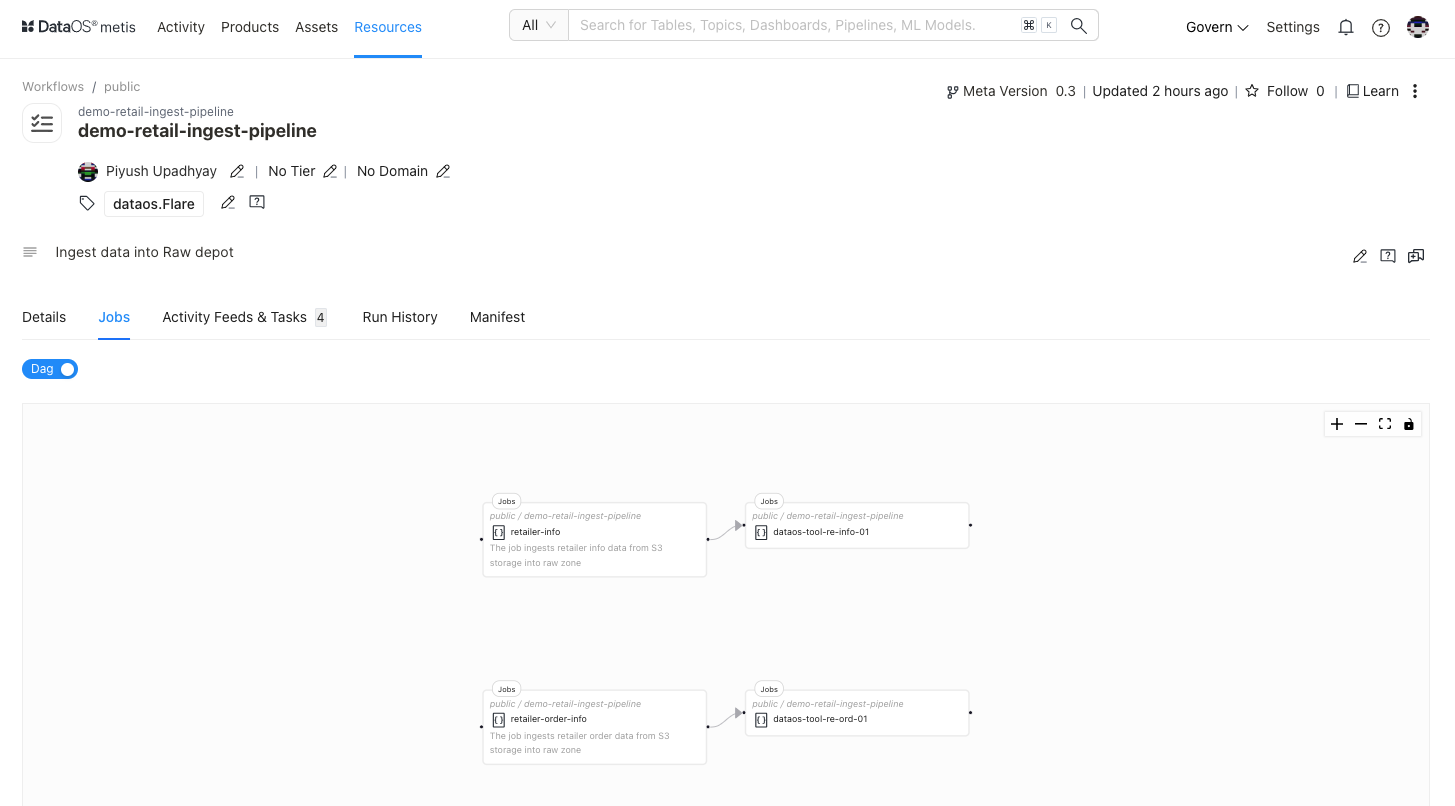Screen dimensions: 1455x806
Task: Focus the global search input field
Action: click(796, 25)
